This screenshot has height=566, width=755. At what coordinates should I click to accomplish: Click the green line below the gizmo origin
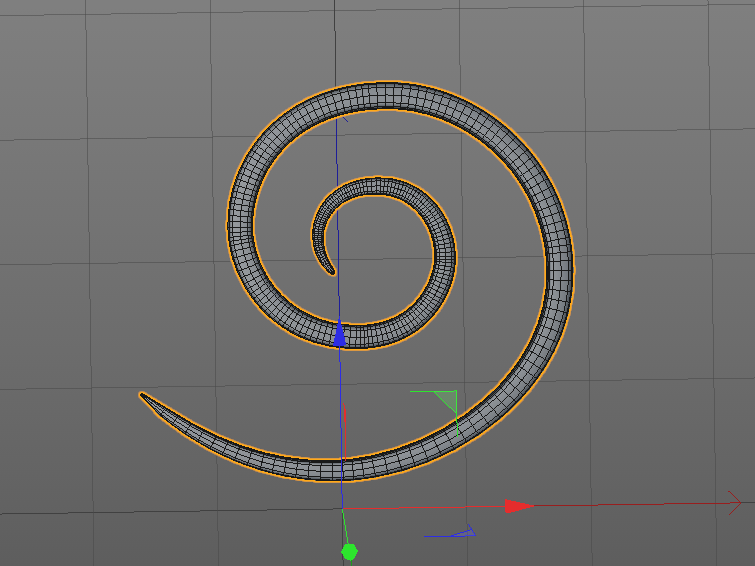tap(345, 526)
